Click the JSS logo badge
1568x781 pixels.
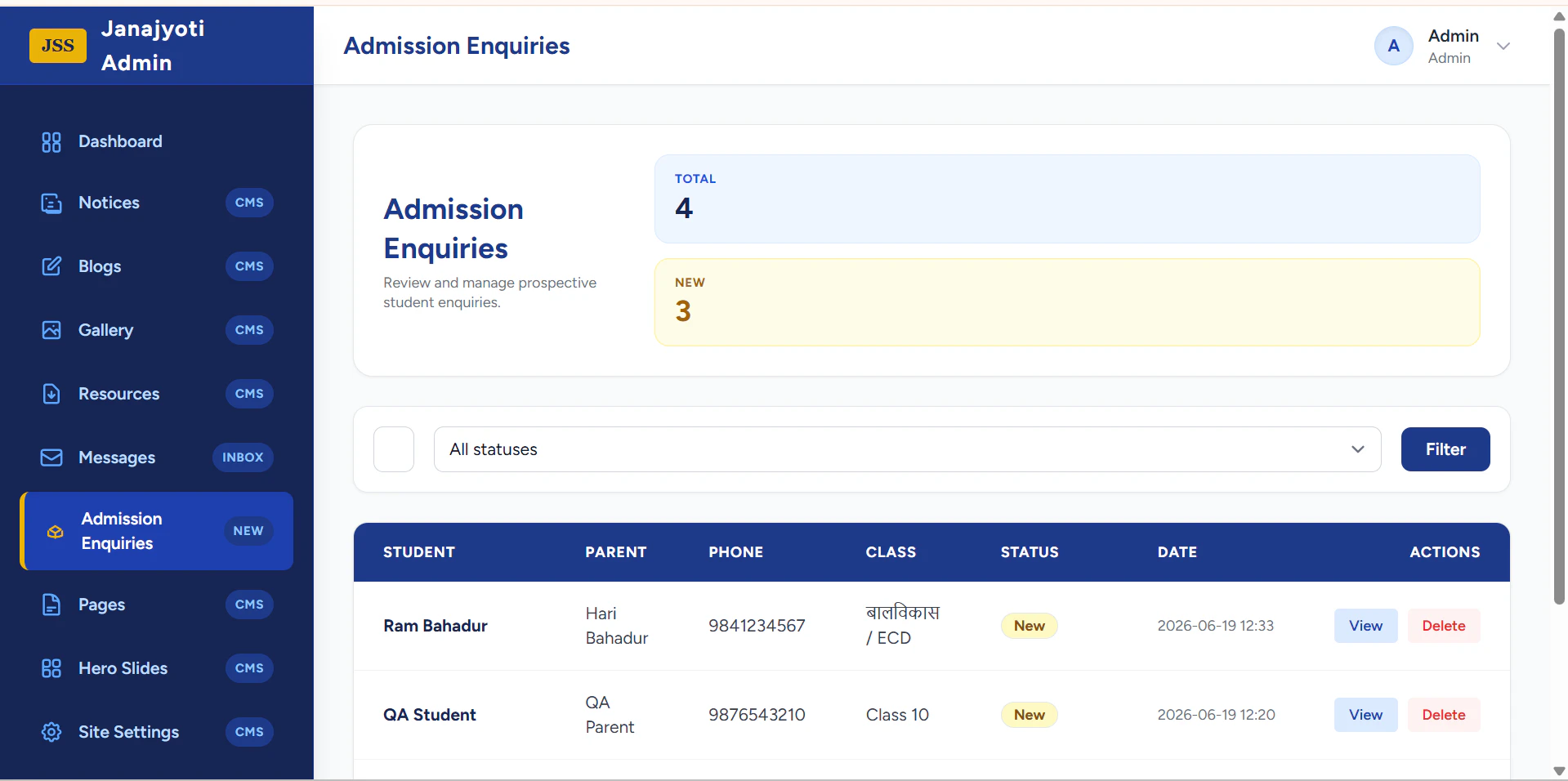pos(58,46)
